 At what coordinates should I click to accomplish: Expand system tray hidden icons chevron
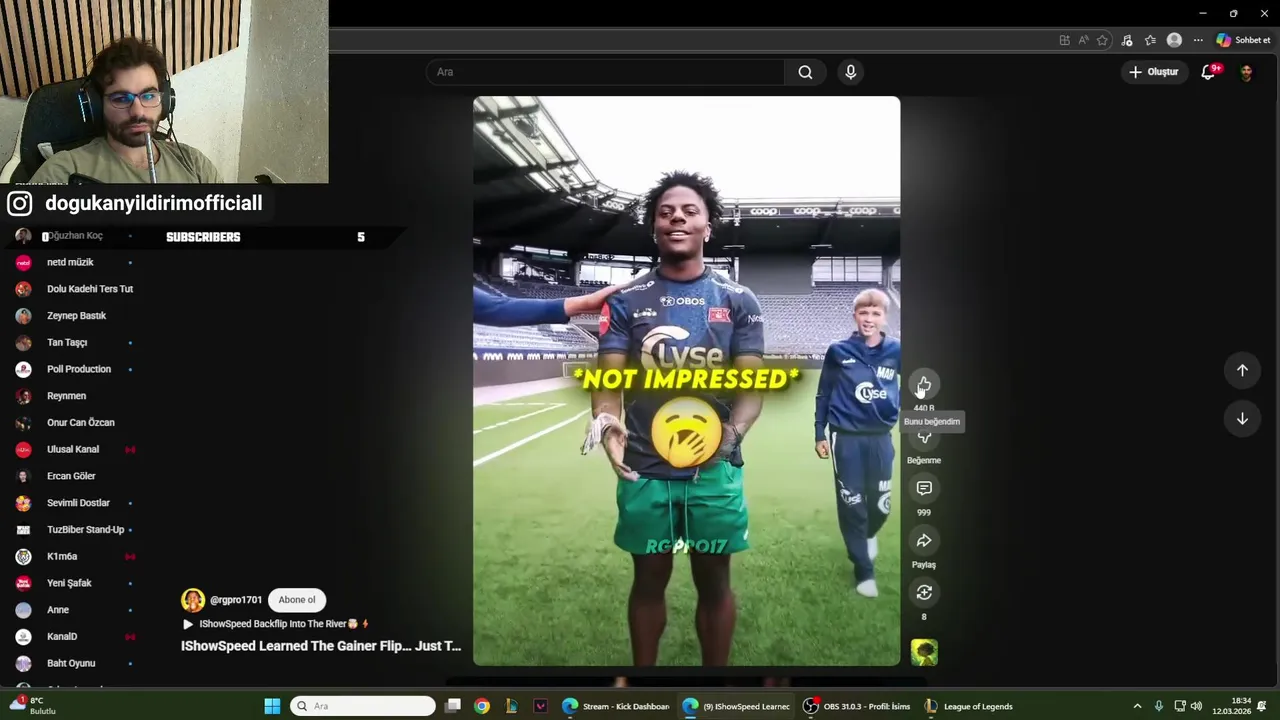(x=1137, y=706)
